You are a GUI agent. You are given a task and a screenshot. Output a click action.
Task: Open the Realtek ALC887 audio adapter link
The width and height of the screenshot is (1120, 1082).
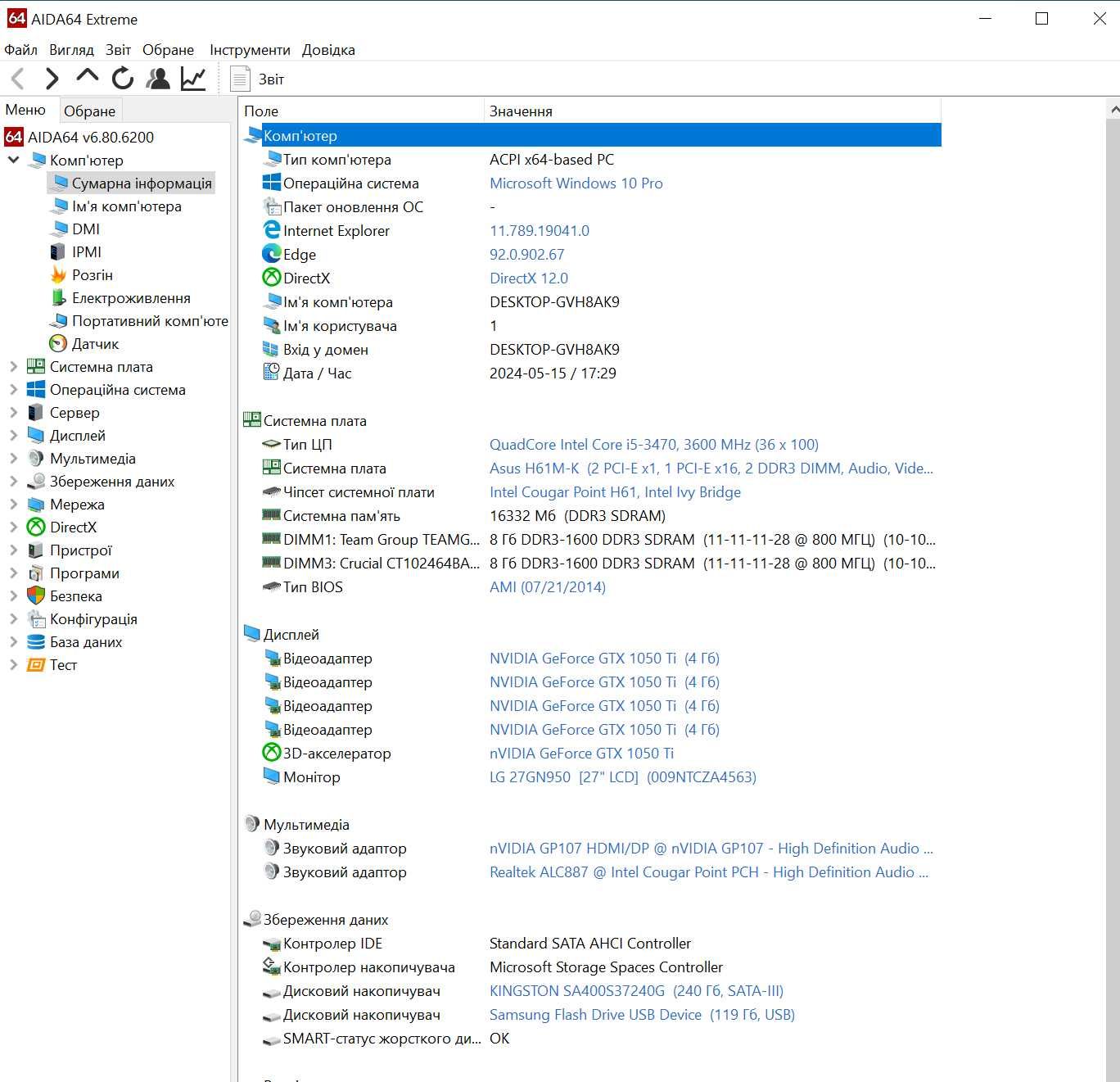709,872
